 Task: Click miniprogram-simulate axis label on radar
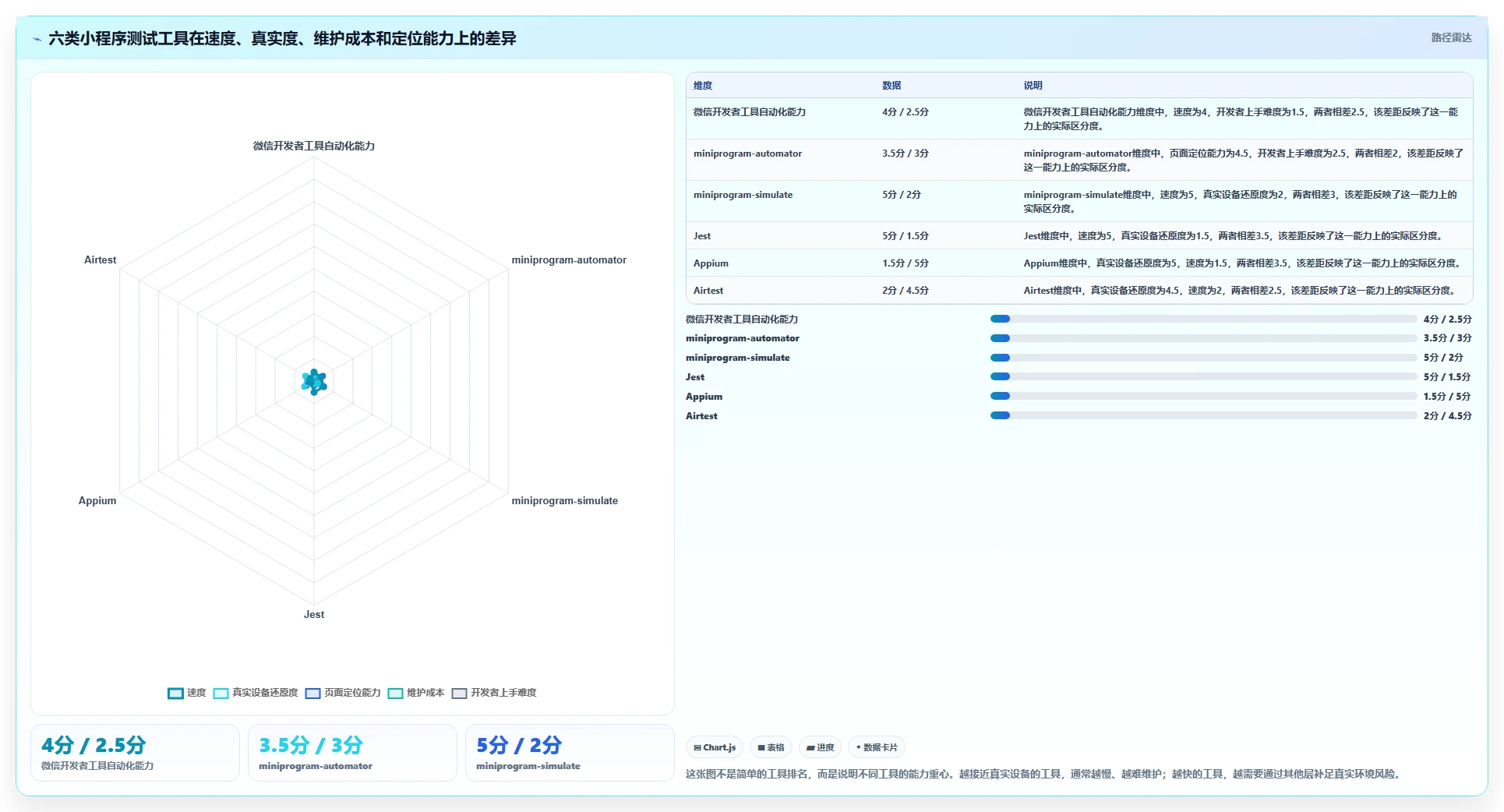pyautogui.click(x=564, y=501)
